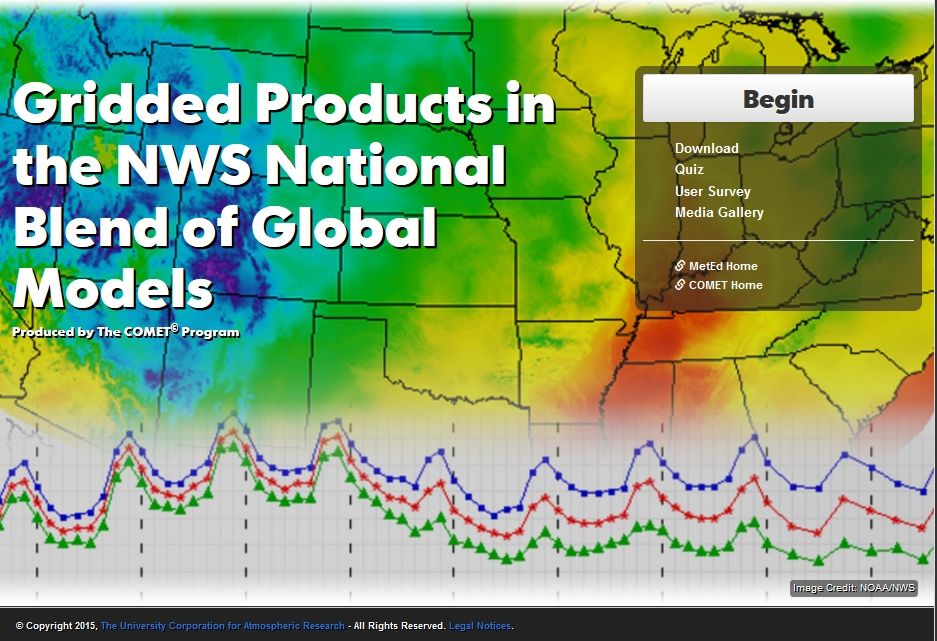Open the Download link
The width and height of the screenshot is (937, 641).
pos(706,148)
